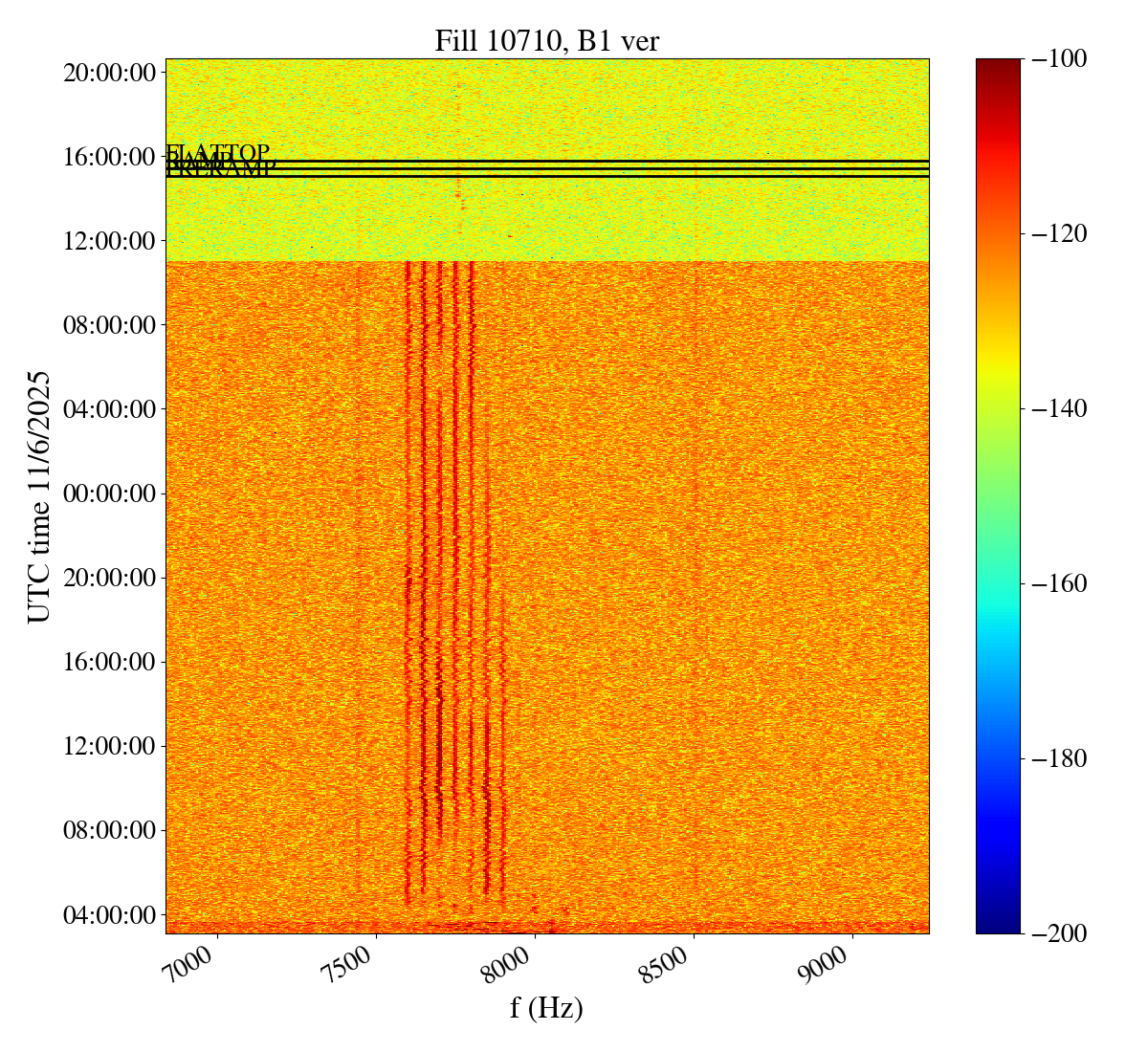
Task: Click the topmost 20:00:00 time tick label
Action: coord(109,73)
